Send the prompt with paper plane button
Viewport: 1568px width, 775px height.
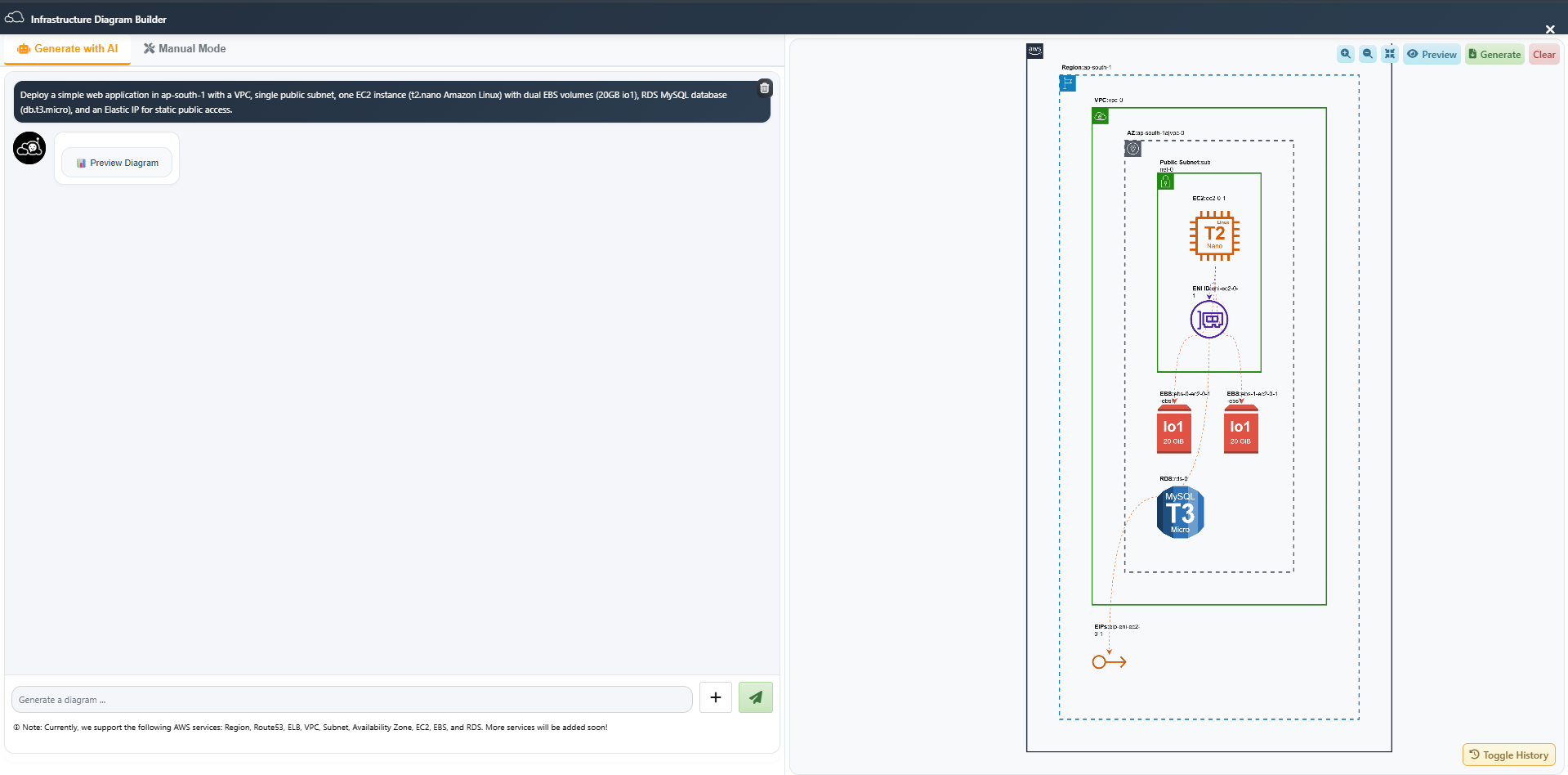click(x=756, y=697)
